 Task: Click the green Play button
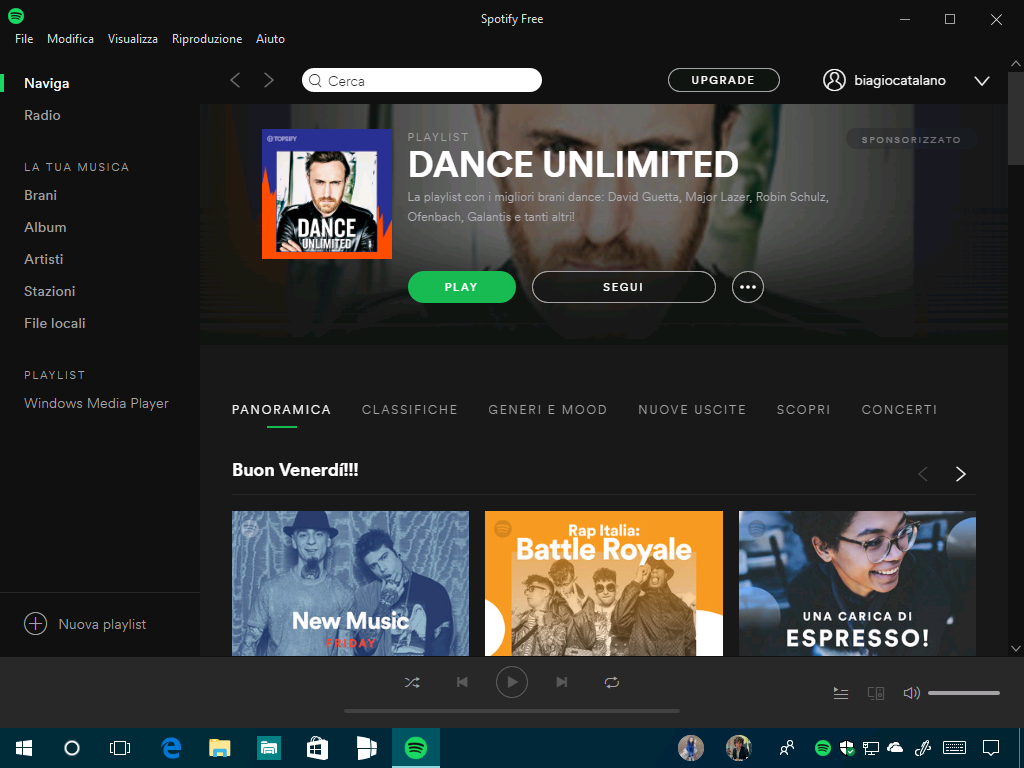[x=462, y=287]
